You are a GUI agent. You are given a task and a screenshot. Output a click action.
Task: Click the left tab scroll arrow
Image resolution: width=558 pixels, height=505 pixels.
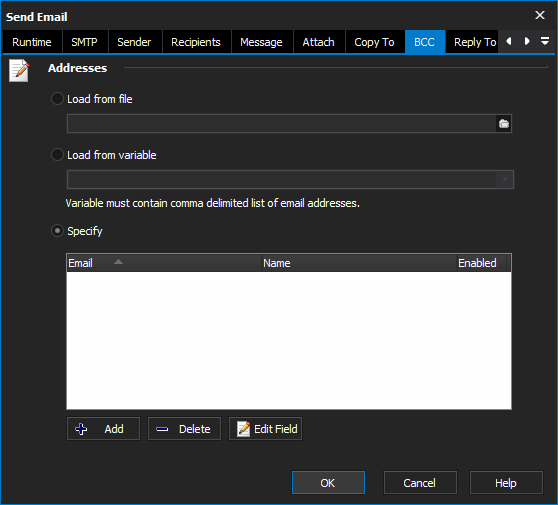point(509,41)
